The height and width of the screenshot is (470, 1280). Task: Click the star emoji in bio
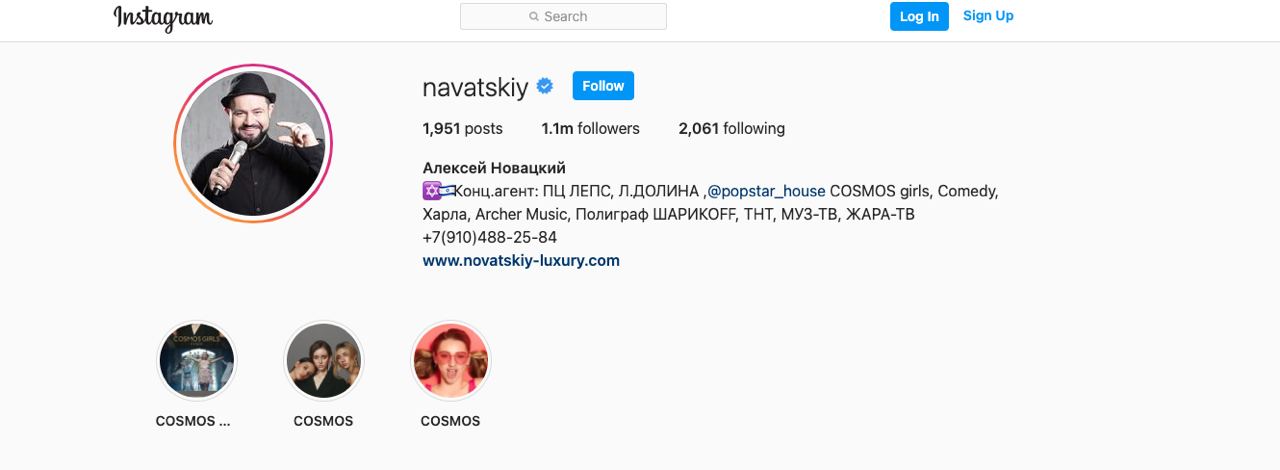pos(431,191)
